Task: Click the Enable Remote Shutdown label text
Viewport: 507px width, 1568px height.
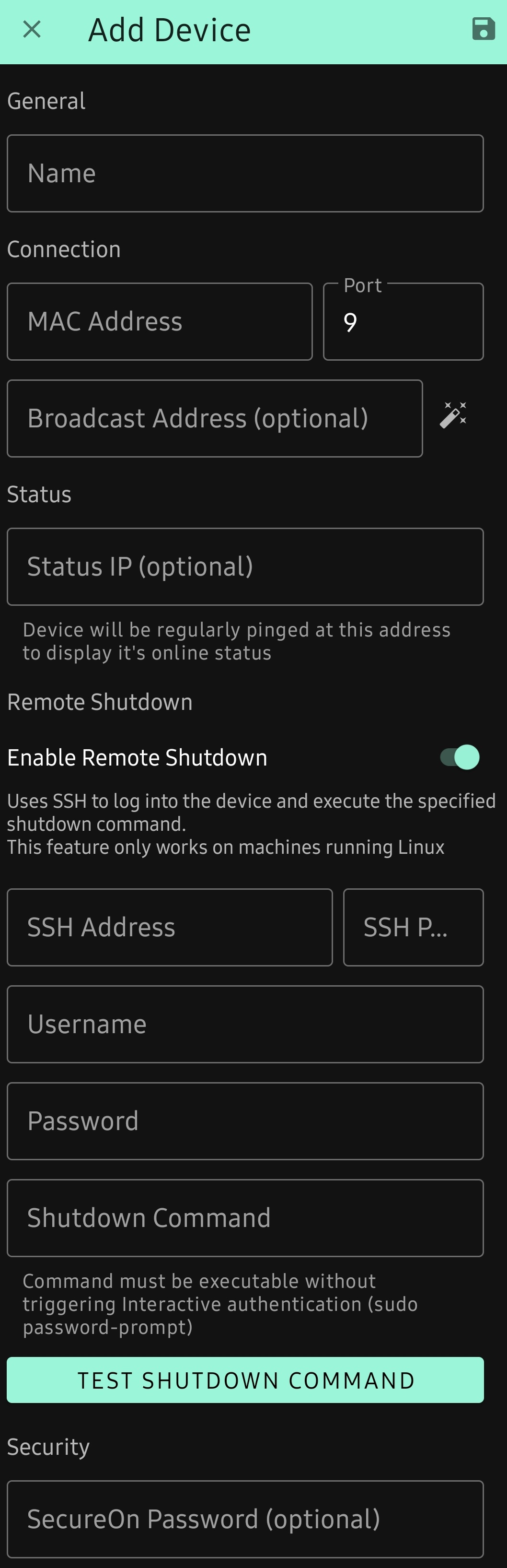Action: pyautogui.click(x=138, y=758)
